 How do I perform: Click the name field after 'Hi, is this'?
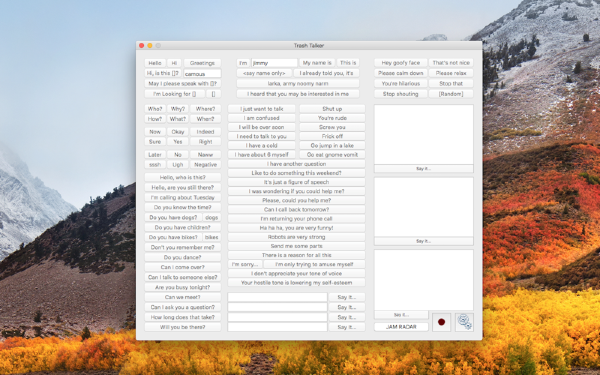(202, 73)
